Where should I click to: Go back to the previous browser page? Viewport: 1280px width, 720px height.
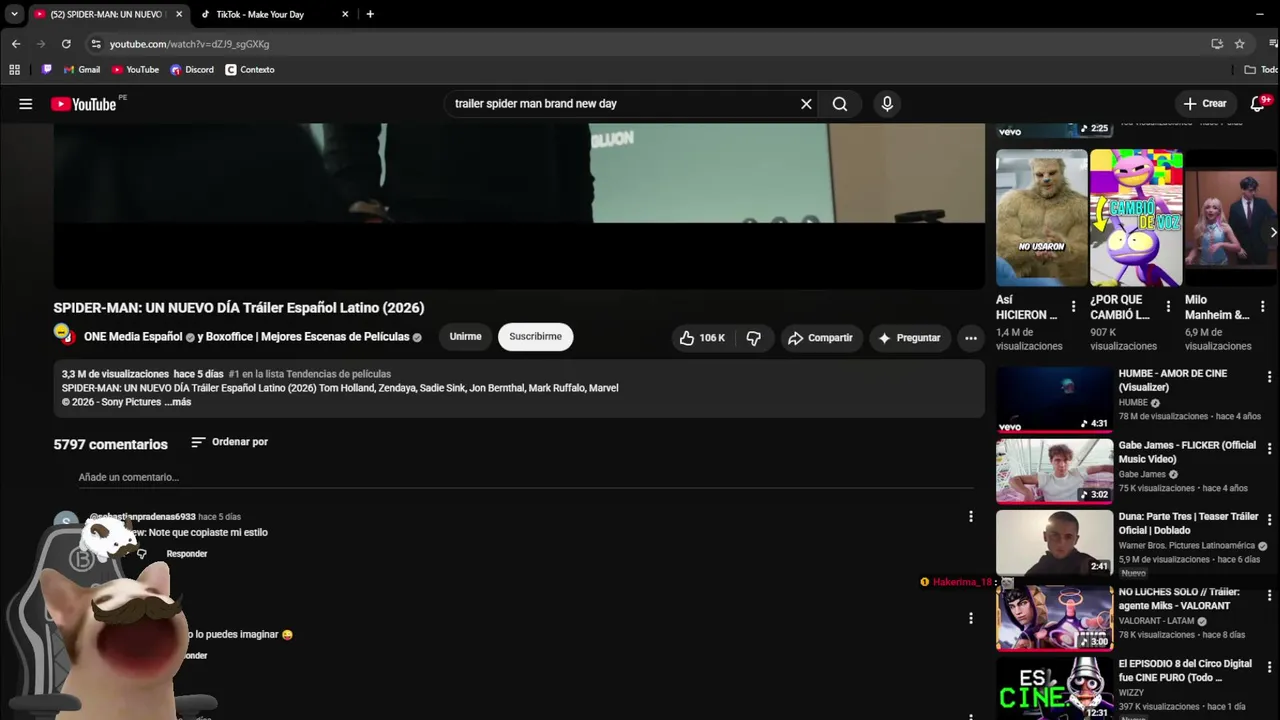pyautogui.click(x=16, y=44)
